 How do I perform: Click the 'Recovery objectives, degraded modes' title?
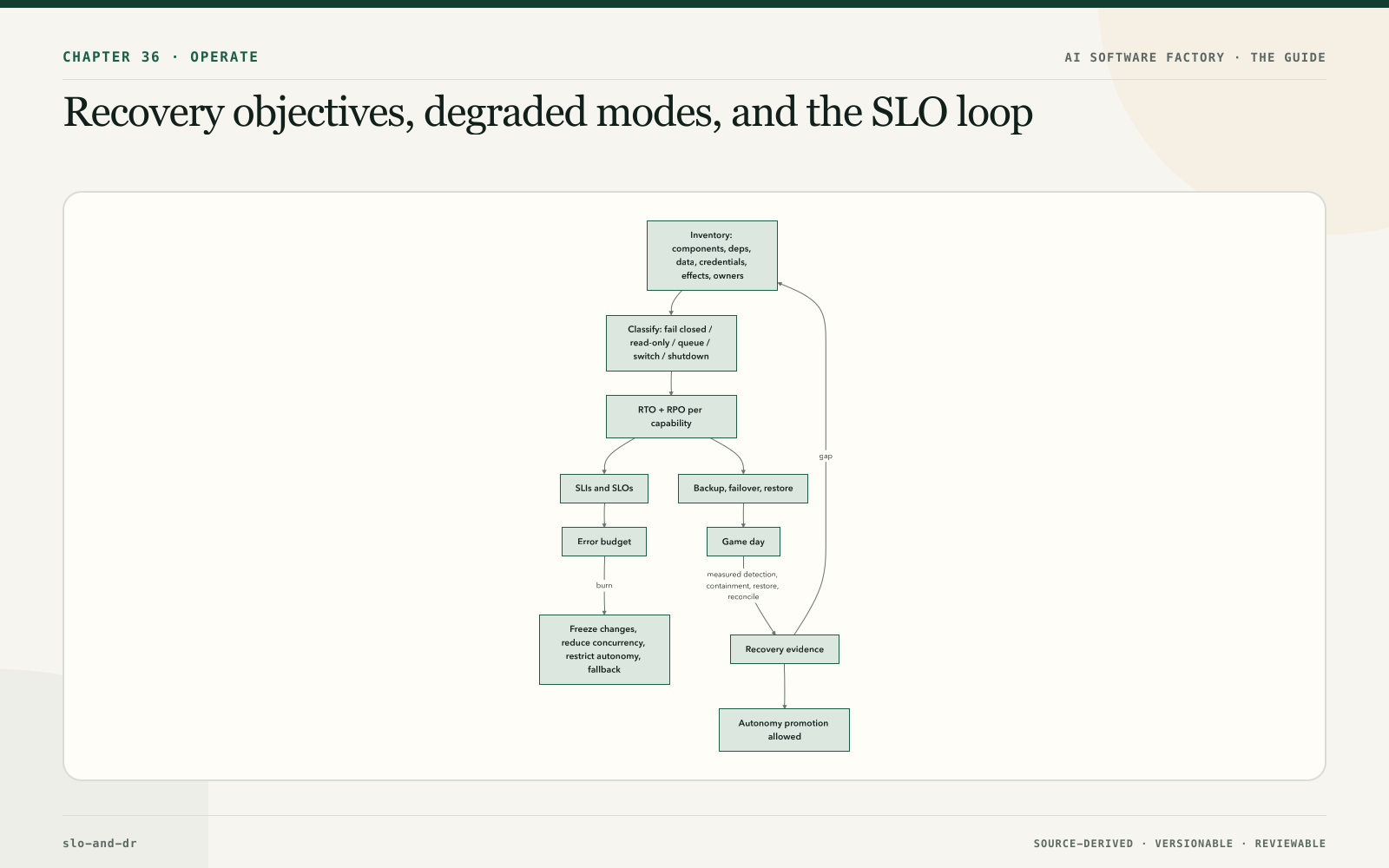point(548,113)
